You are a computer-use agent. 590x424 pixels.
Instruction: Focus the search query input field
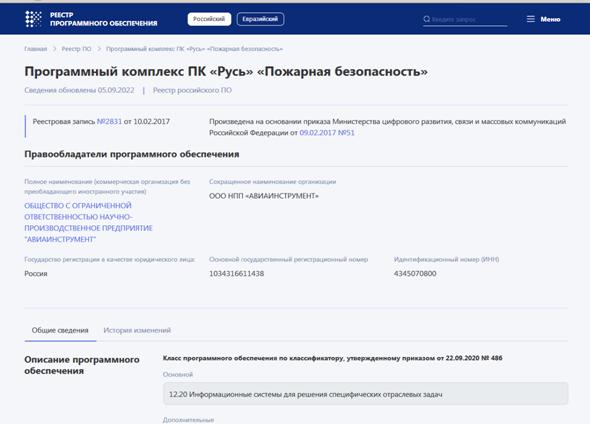pyautogui.click(x=469, y=19)
